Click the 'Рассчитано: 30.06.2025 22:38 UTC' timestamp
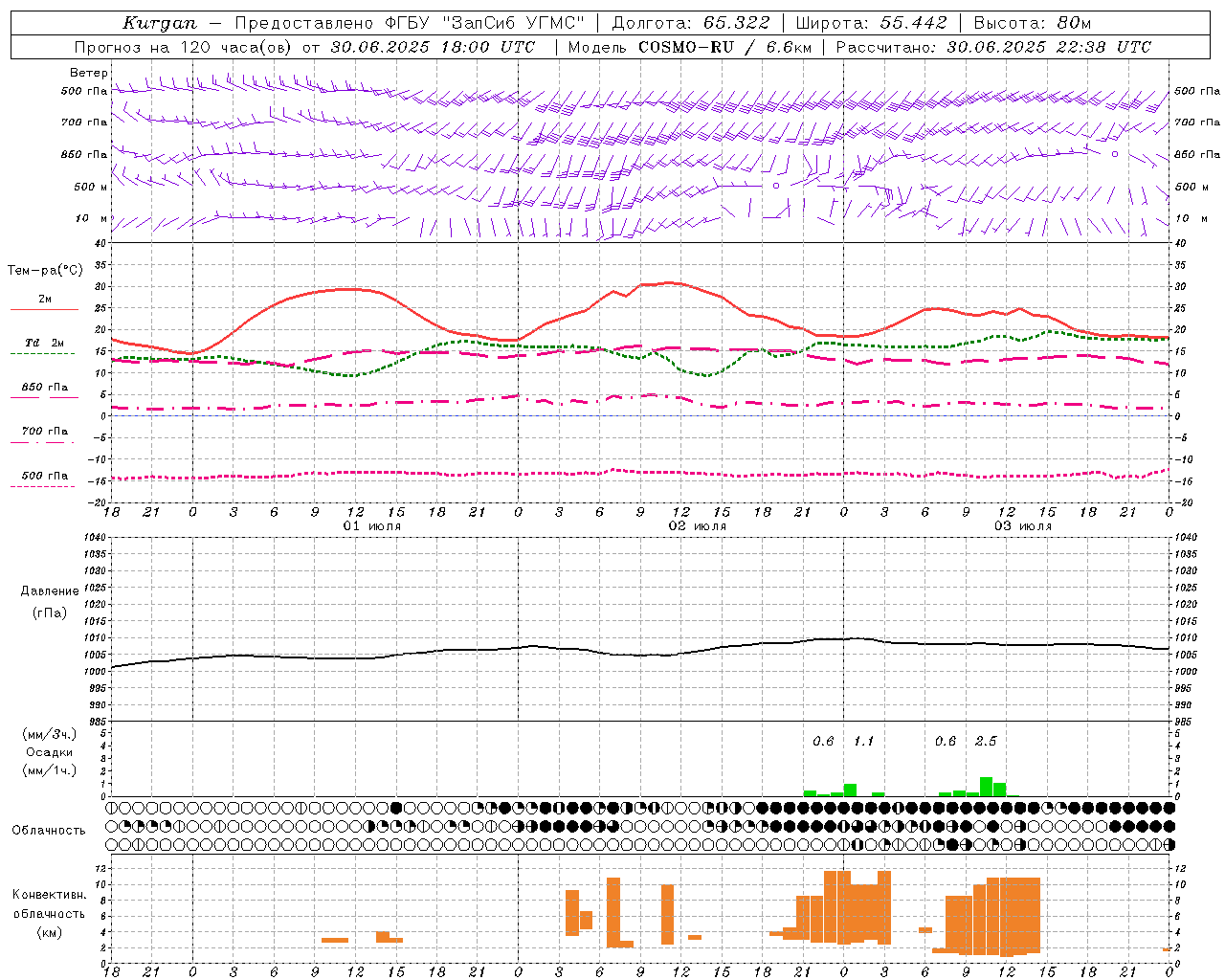The image size is (1225, 980). (x=993, y=47)
